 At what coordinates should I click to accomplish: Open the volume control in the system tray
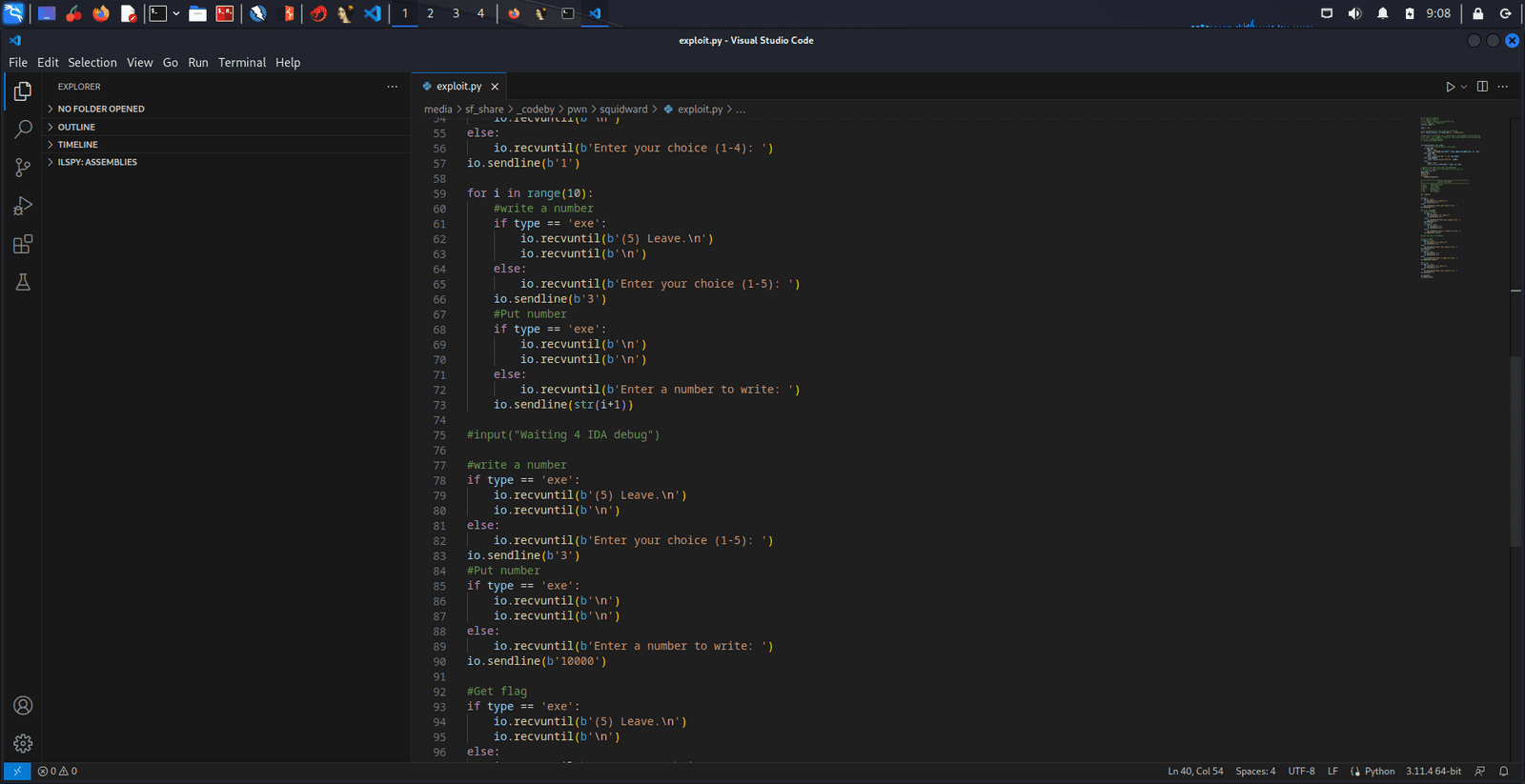[x=1354, y=13]
